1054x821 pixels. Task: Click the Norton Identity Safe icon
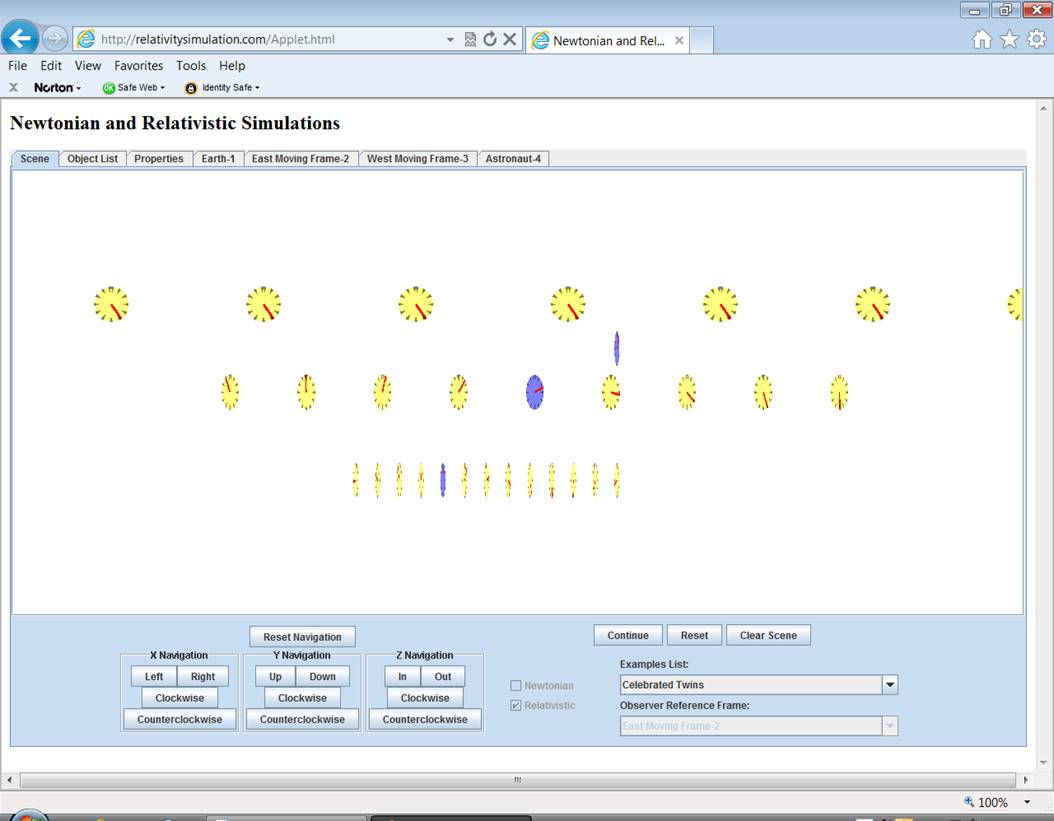coord(191,88)
